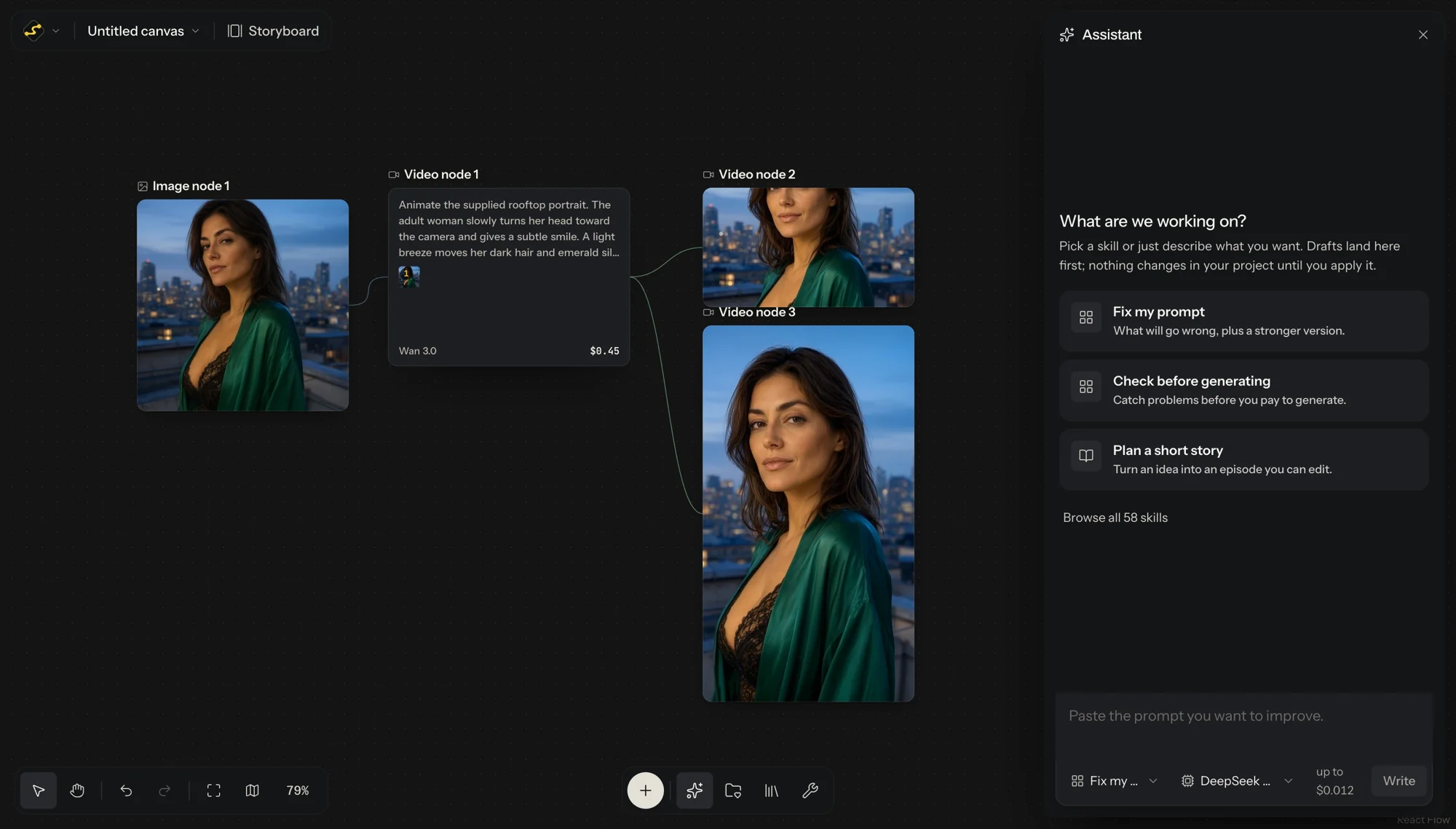Click the round plus add-node button
Screen dimensions: 1456x829
coord(645,790)
